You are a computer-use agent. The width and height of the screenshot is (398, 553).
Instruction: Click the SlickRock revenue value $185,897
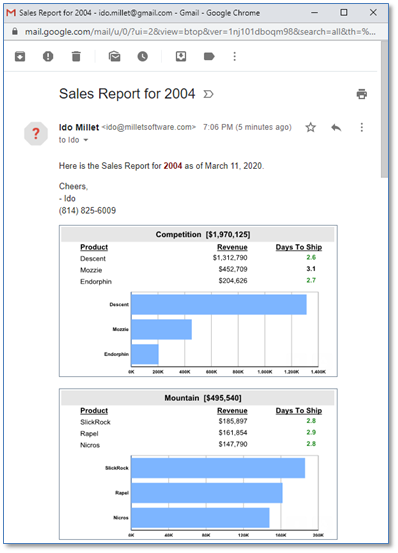(x=233, y=421)
